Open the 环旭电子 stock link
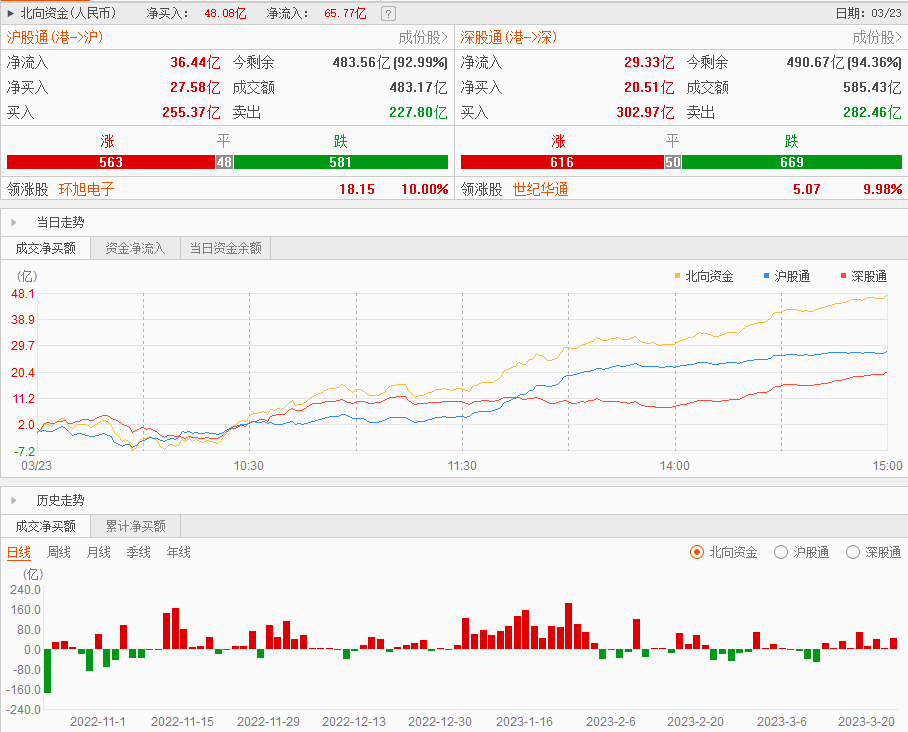This screenshot has width=908, height=732. coord(87,189)
